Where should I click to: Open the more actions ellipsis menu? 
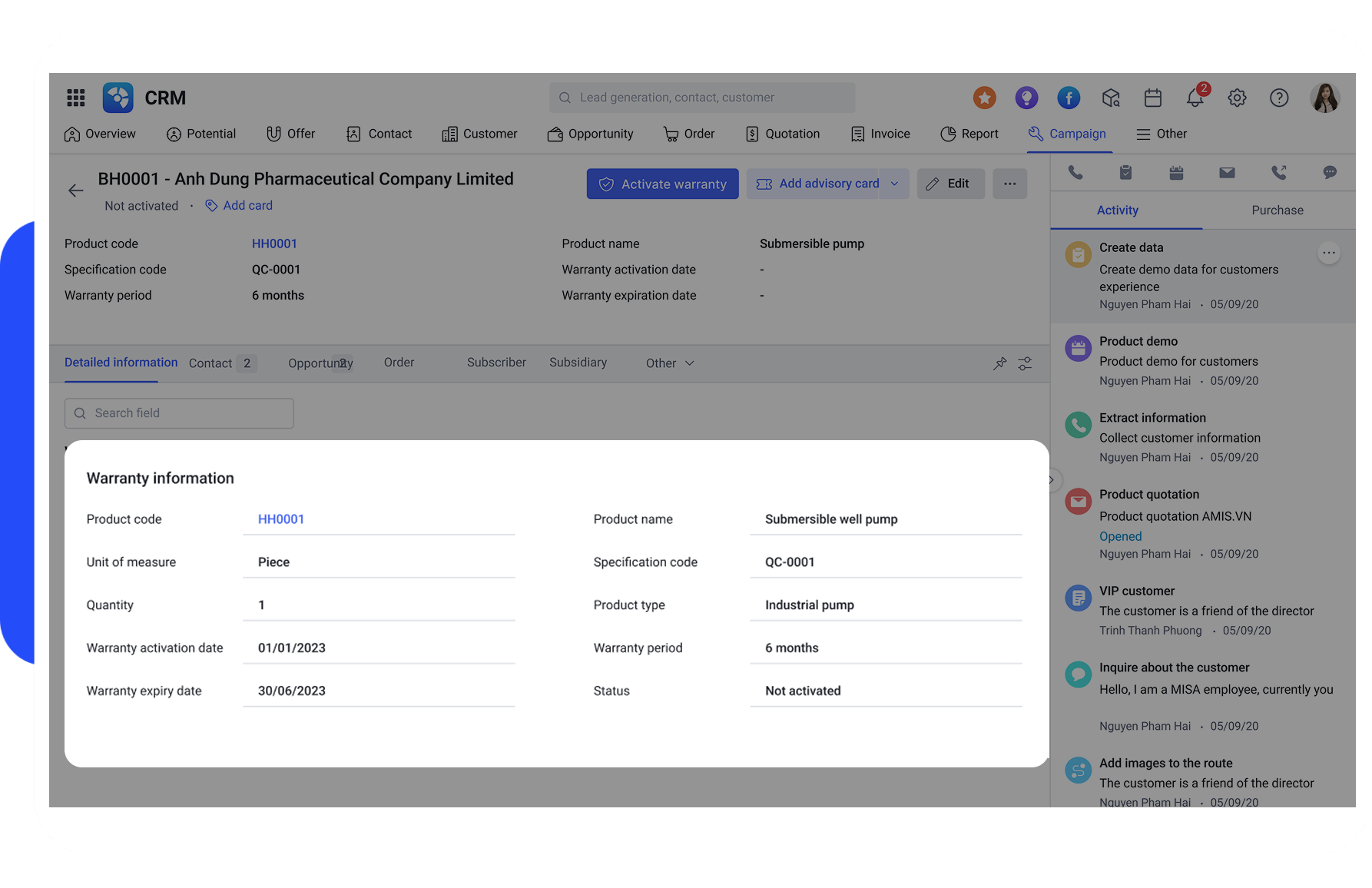(1009, 184)
